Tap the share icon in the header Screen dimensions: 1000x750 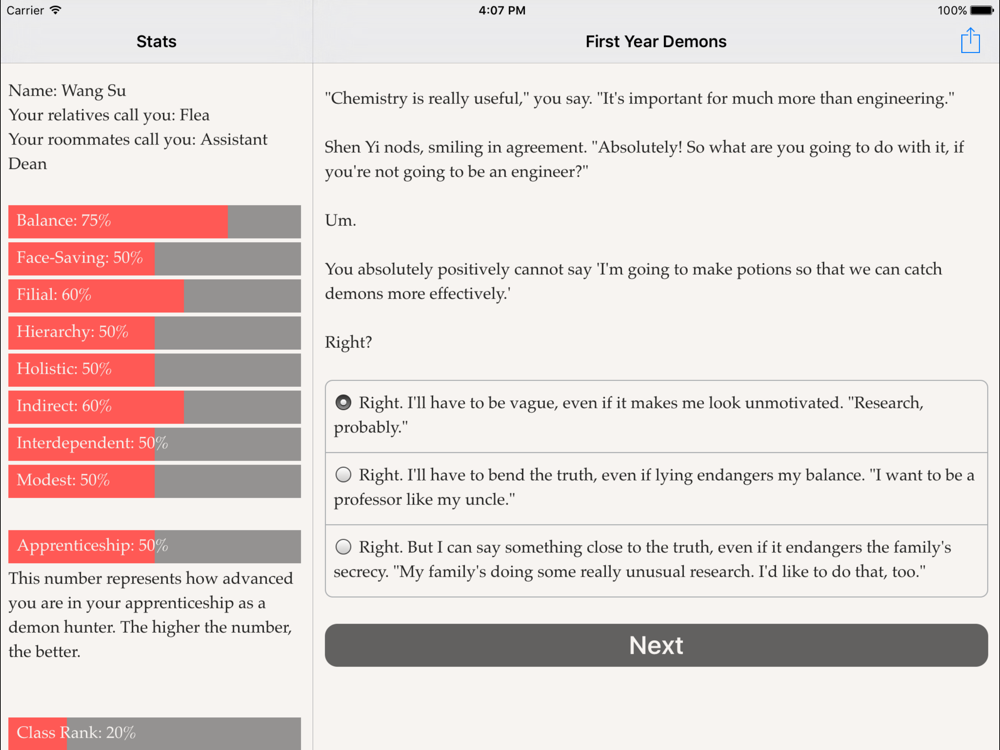coord(970,40)
